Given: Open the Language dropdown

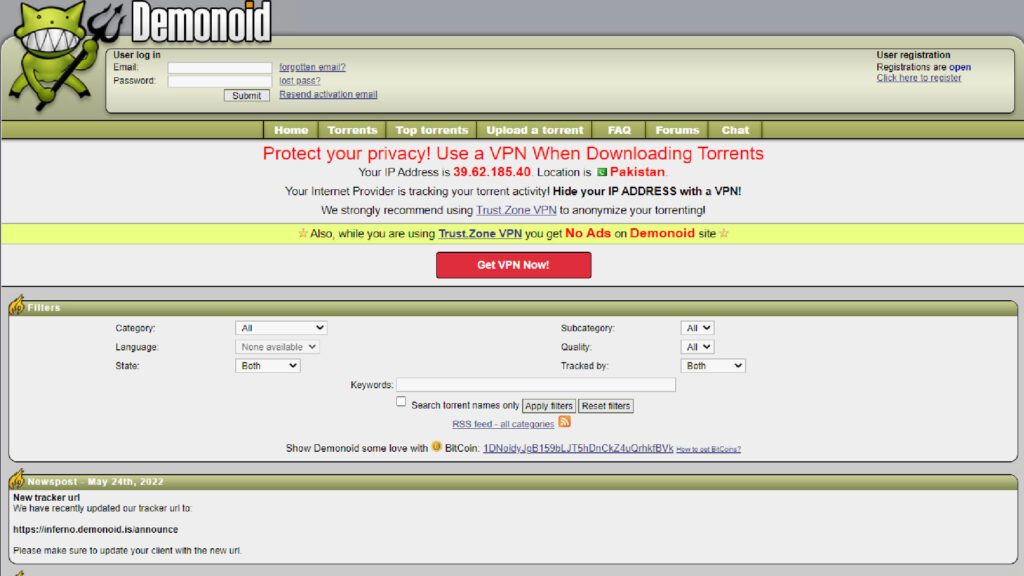Looking at the screenshot, I should click(x=277, y=347).
